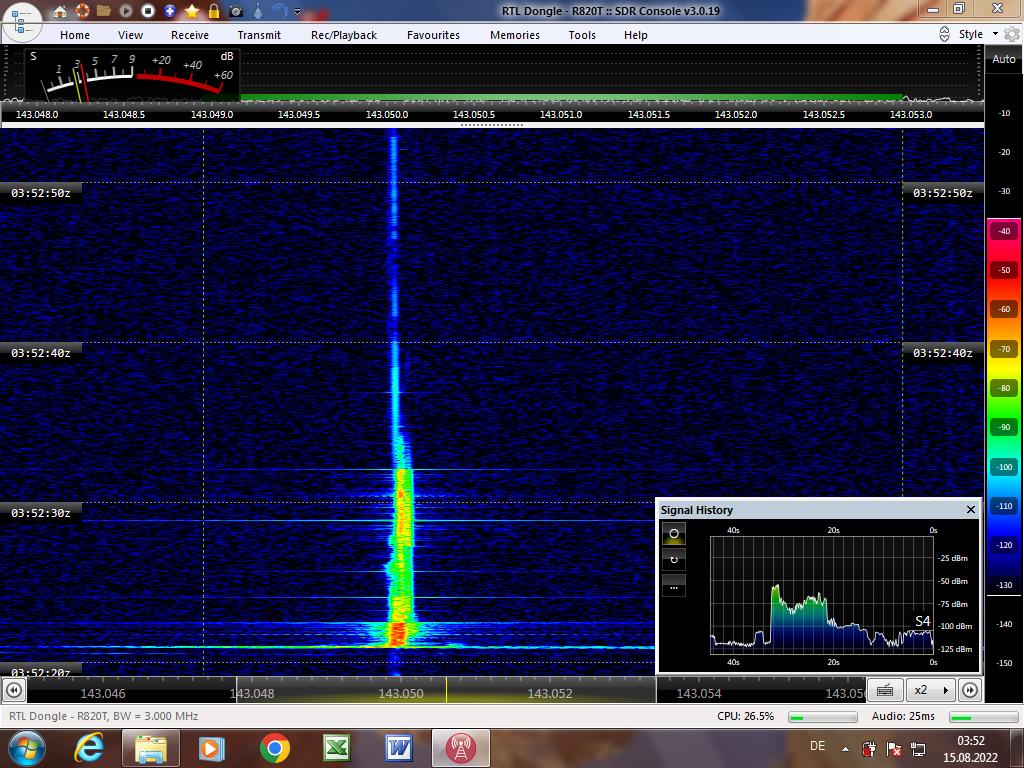The width and height of the screenshot is (1024, 768).
Task: Open Google Chrome from the taskbar
Action: (274, 748)
